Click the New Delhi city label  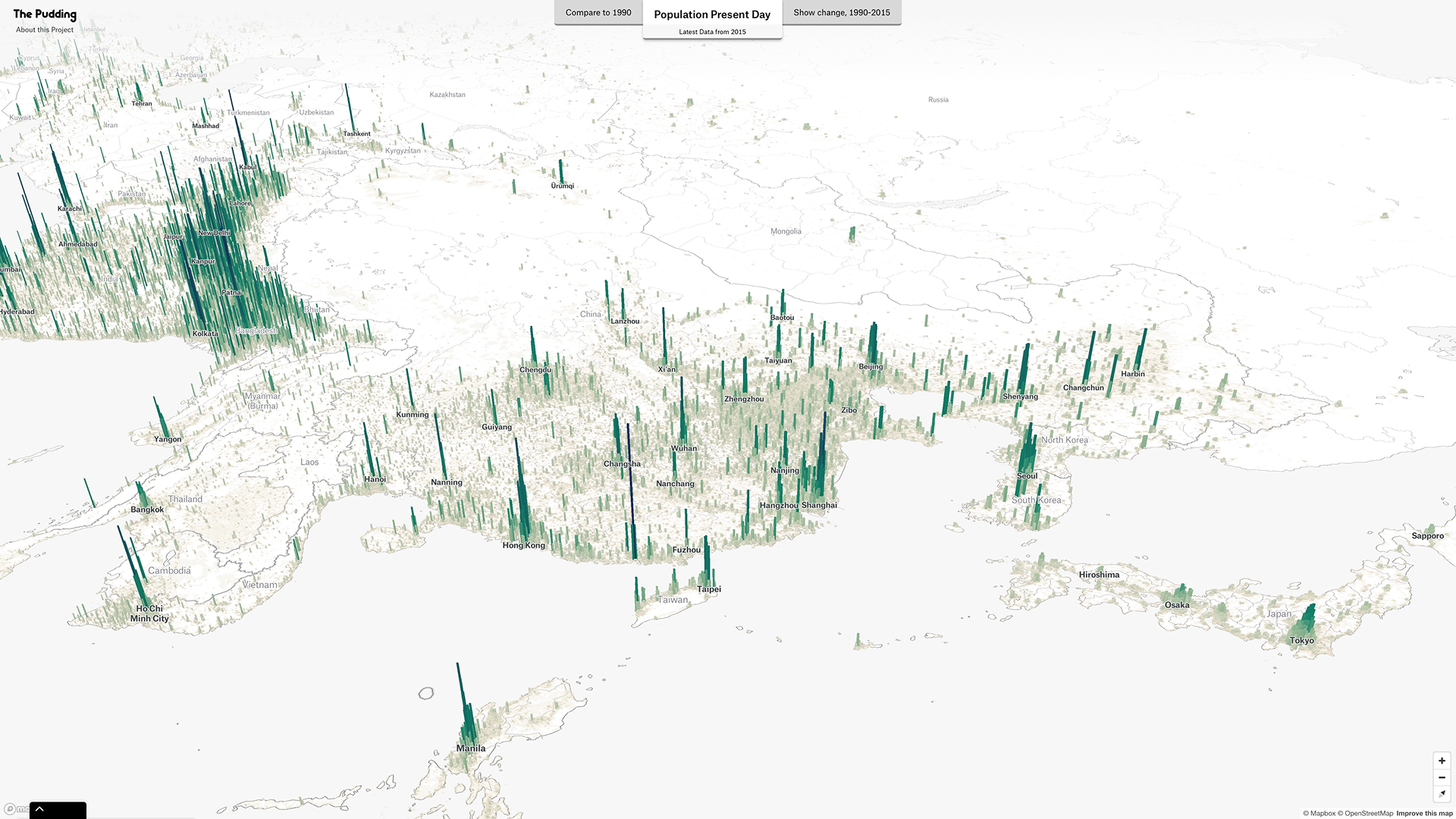pyautogui.click(x=214, y=233)
